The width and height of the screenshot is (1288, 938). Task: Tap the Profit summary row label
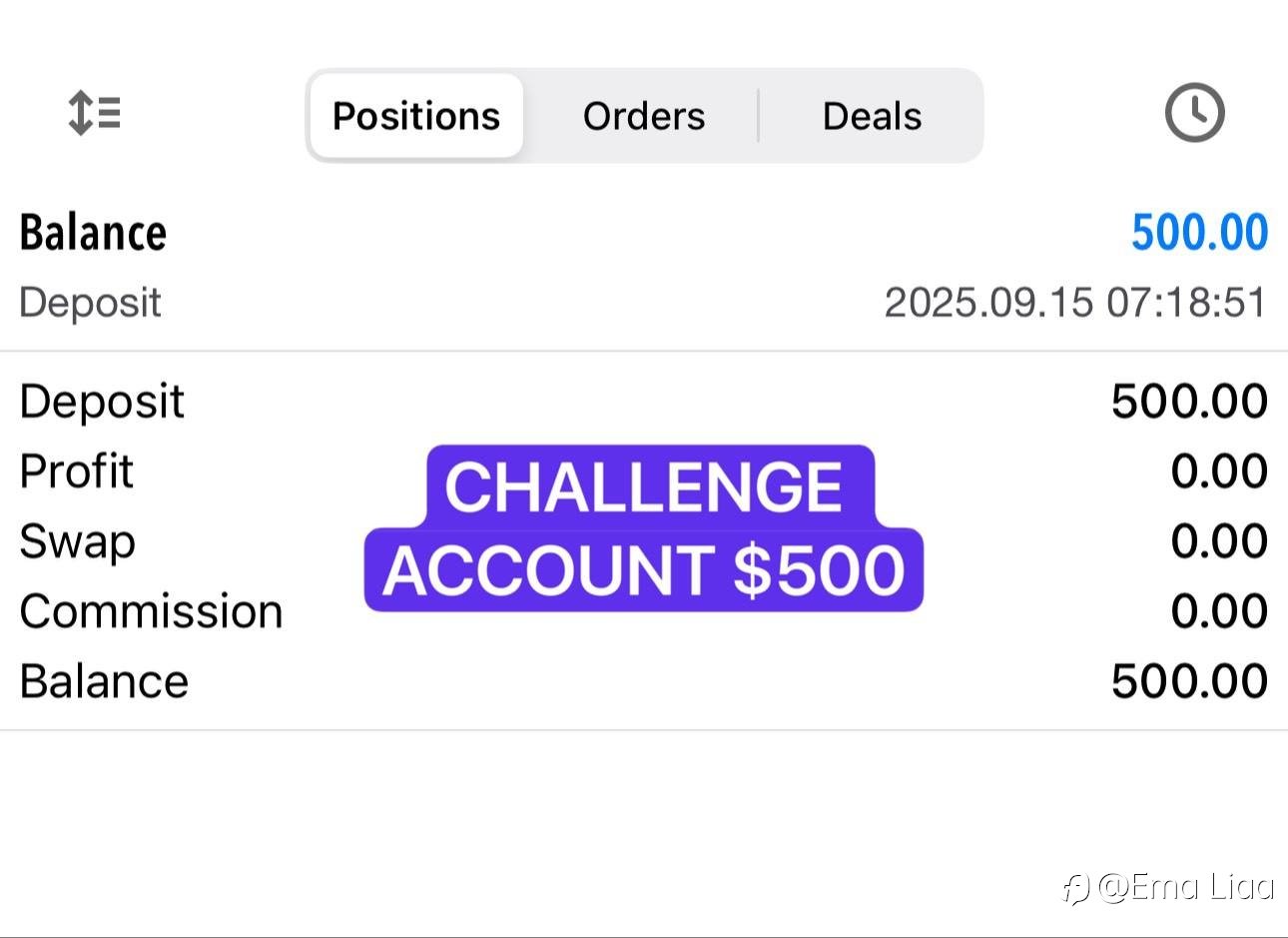[x=76, y=471]
